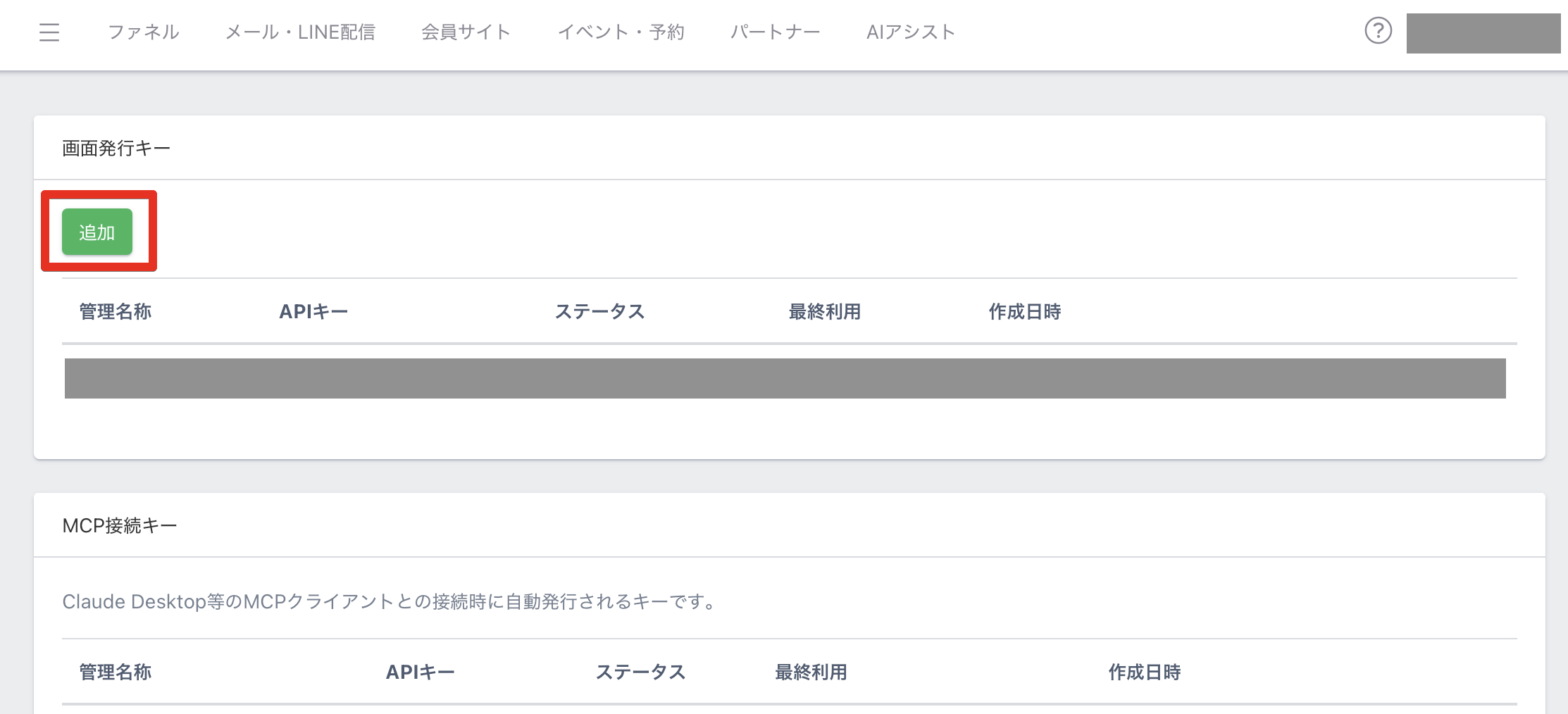Open the イベント・予約 navigation item

(x=621, y=32)
